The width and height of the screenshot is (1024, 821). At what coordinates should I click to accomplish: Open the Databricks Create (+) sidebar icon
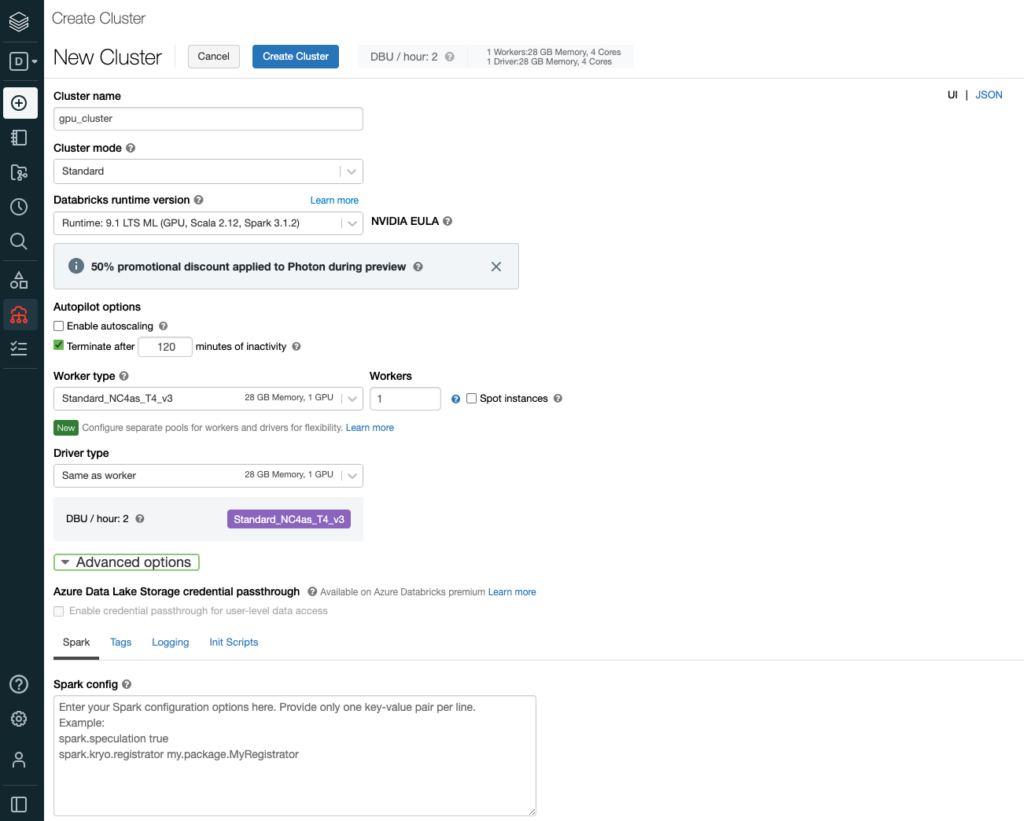[20, 103]
